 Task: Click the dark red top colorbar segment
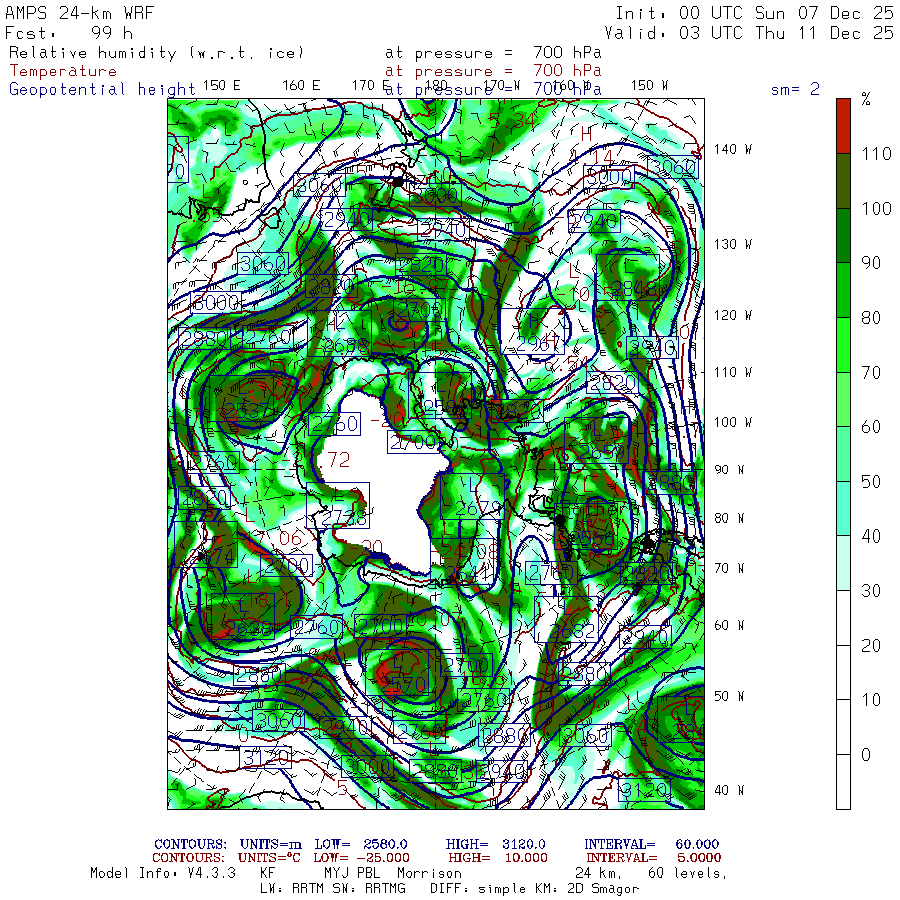pos(844,125)
